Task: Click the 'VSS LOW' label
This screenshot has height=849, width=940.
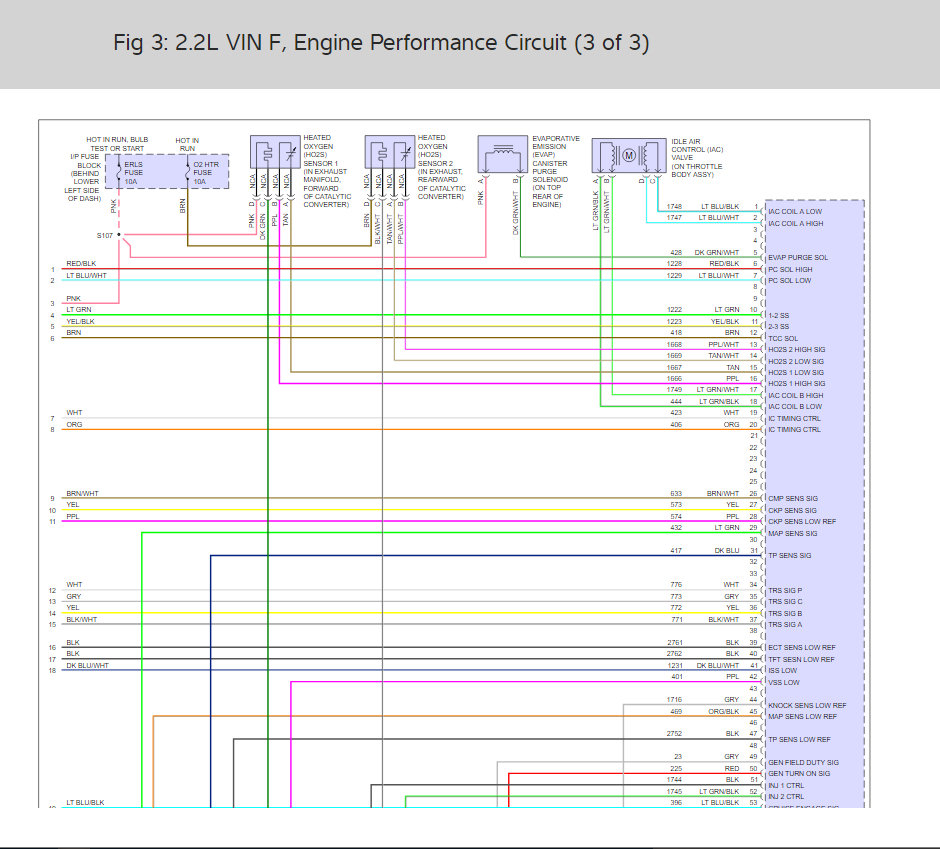Action: [784, 683]
